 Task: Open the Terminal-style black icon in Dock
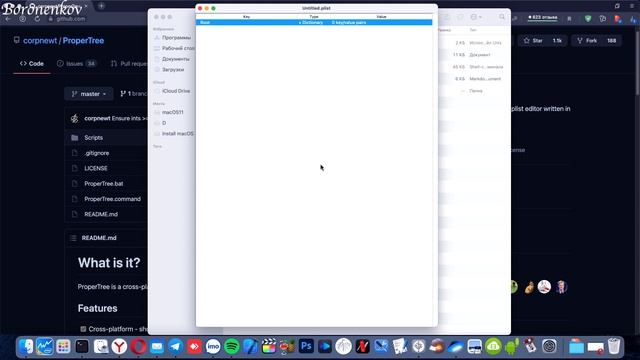tap(82, 347)
